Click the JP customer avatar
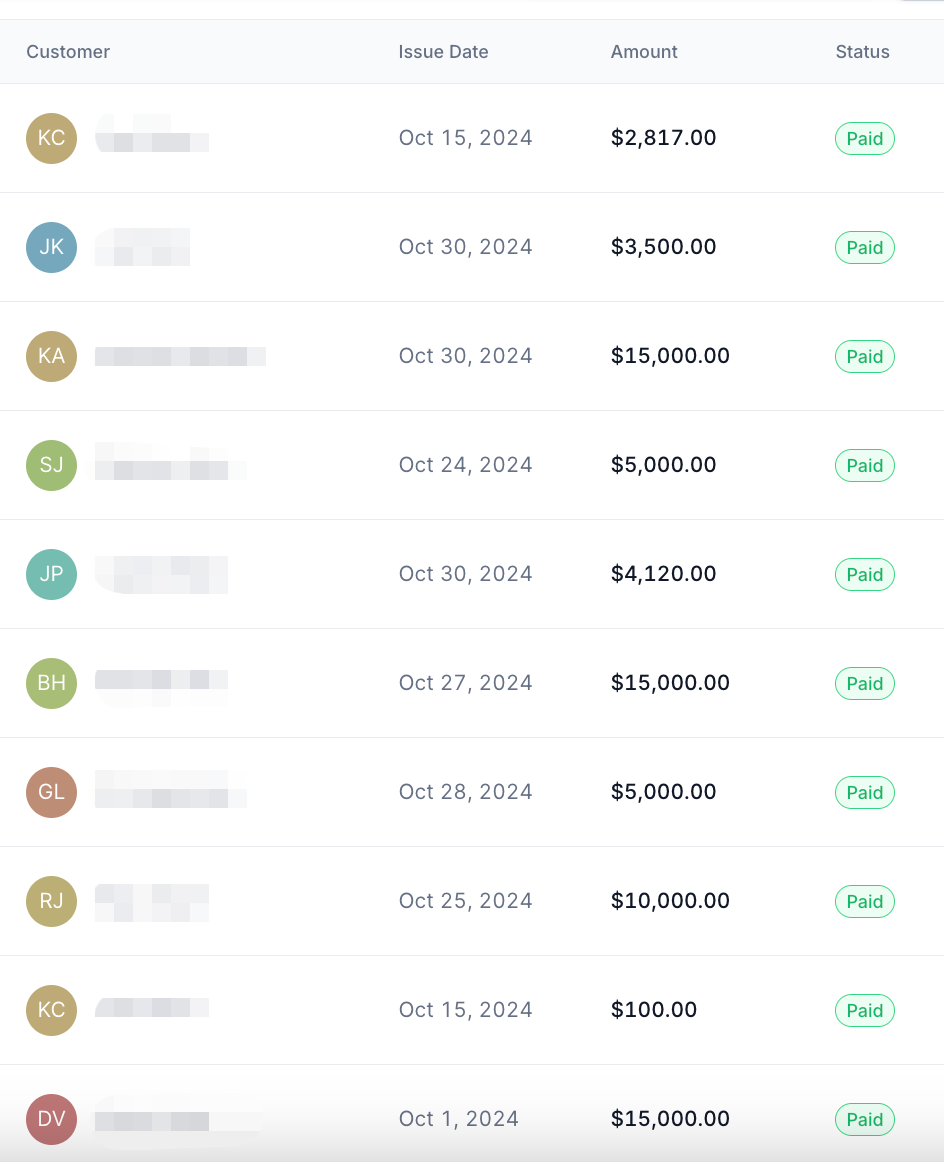Screen dimensions: 944x1162 51,574
